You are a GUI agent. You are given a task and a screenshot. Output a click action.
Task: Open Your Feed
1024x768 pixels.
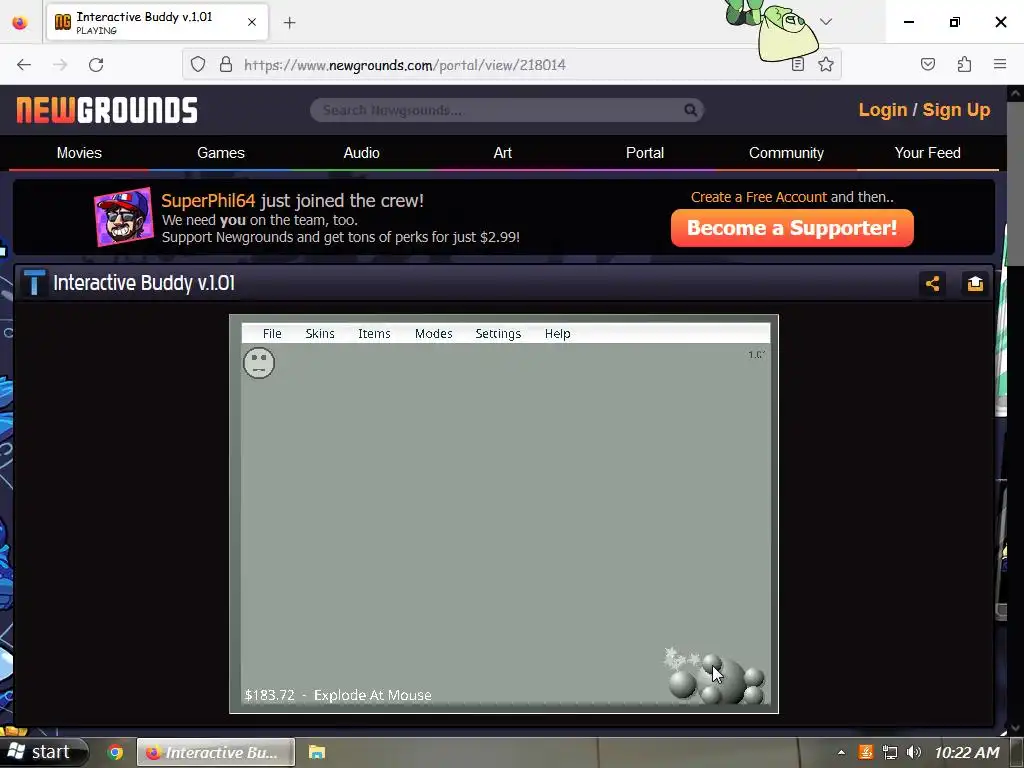(927, 153)
